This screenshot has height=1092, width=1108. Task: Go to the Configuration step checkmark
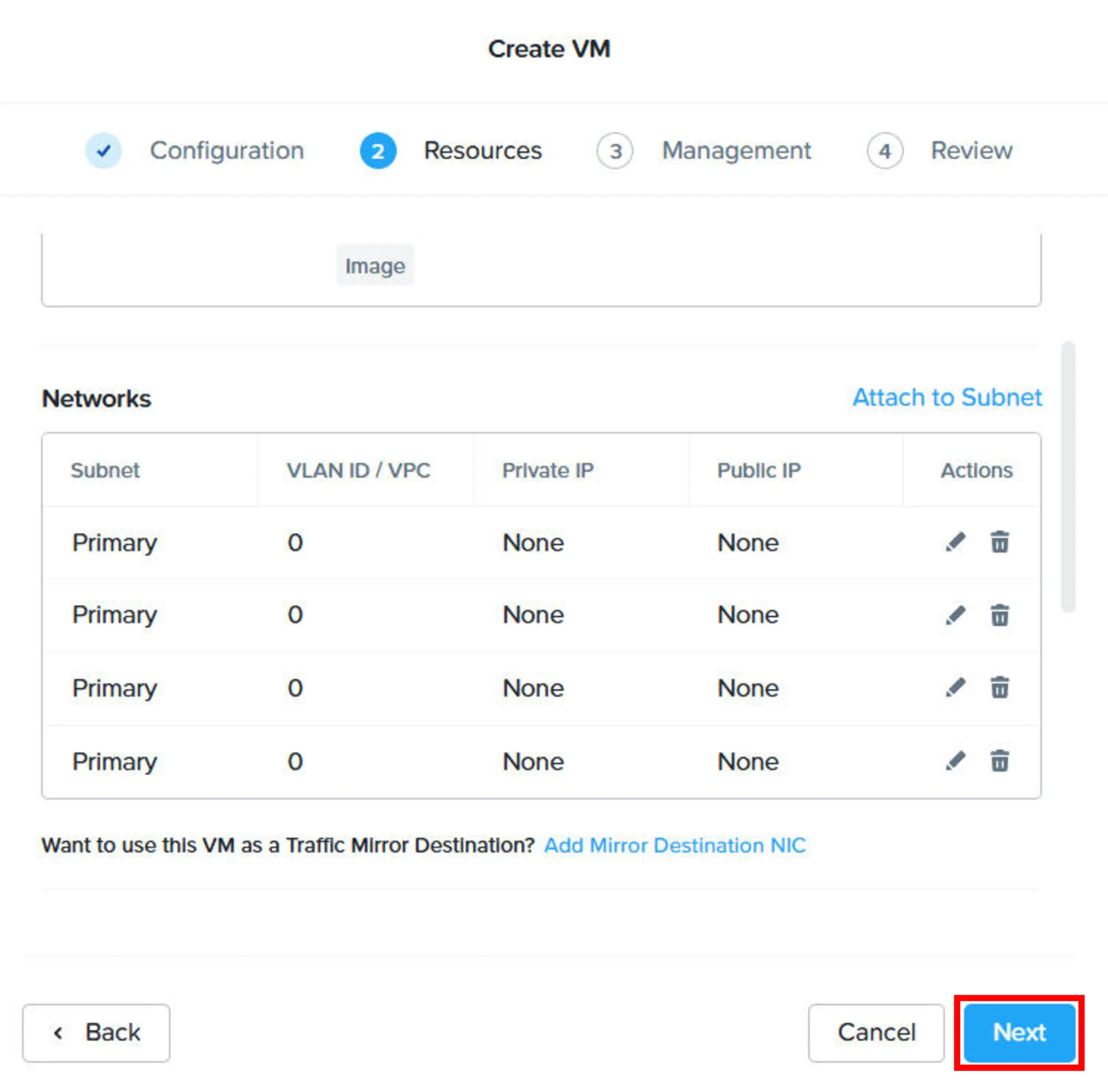tap(104, 151)
